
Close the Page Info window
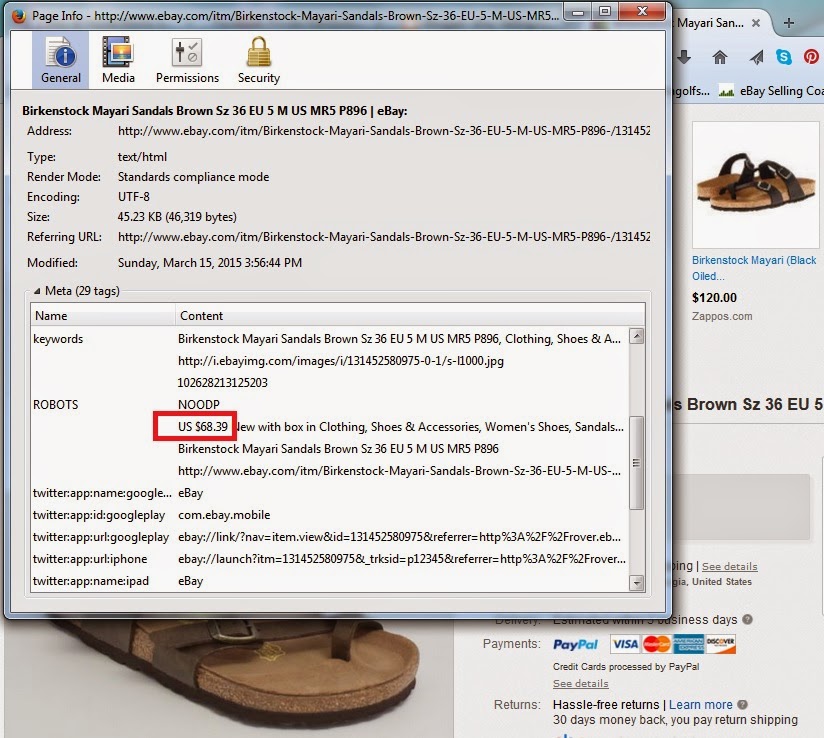pyautogui.click(x=642, y=12)
